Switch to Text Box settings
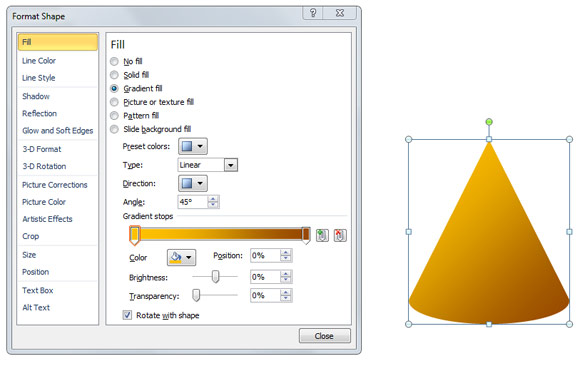 pos(38,291)
